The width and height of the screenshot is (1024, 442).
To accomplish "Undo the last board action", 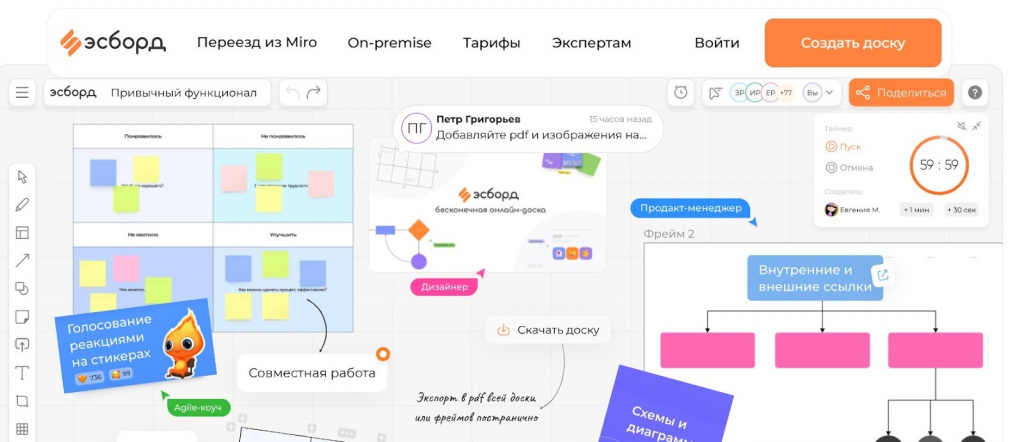I will coord(293,93).
